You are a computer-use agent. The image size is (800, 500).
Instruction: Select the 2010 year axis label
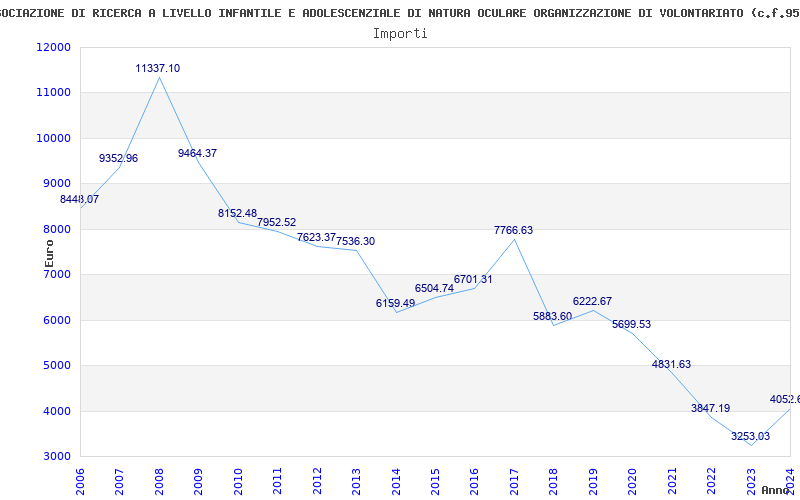click(x=238, y=481)
